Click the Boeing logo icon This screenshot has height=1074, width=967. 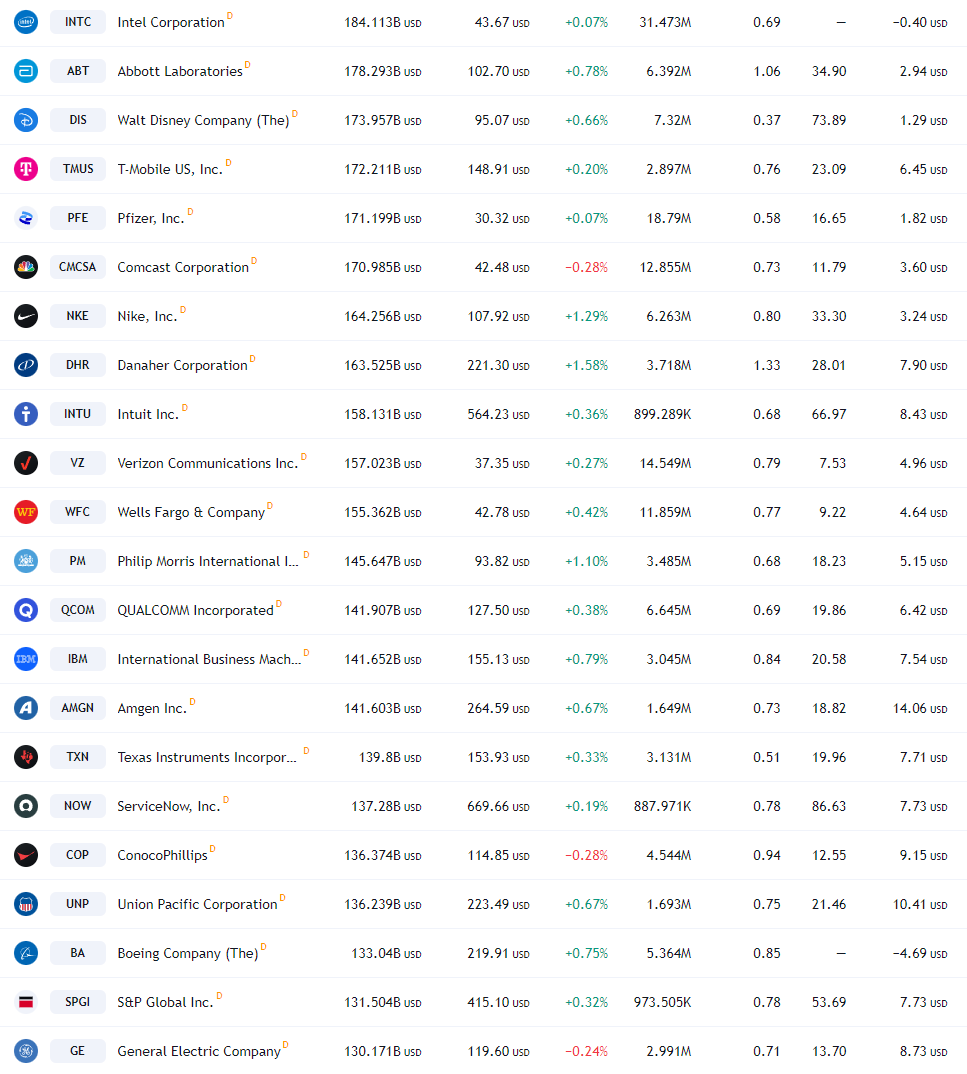pos(26,953)
